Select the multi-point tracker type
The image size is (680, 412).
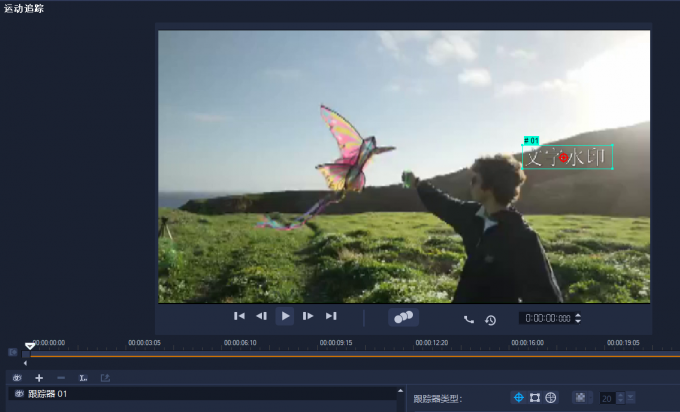[550, 398]
